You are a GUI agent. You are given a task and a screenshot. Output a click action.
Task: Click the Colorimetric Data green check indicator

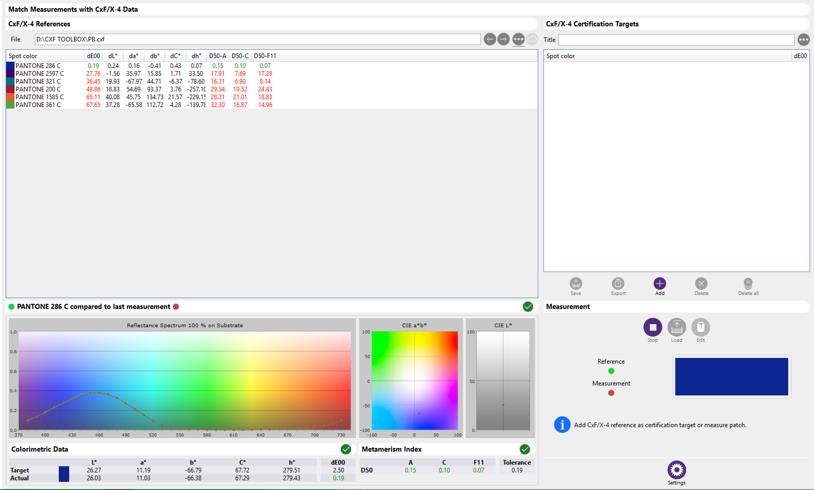[346, 450]
